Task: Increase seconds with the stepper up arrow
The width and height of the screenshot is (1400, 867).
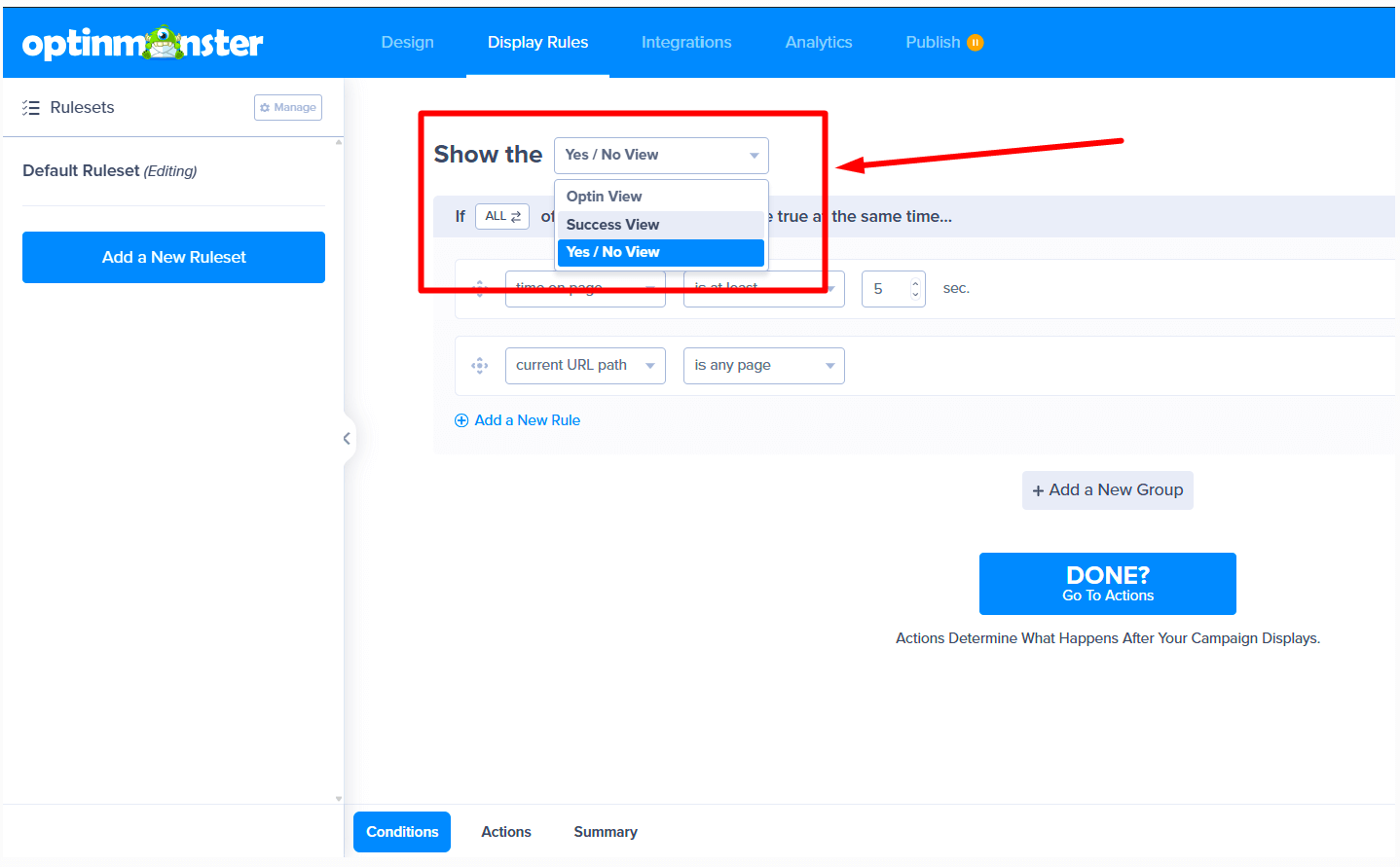Action: point(915,283)
